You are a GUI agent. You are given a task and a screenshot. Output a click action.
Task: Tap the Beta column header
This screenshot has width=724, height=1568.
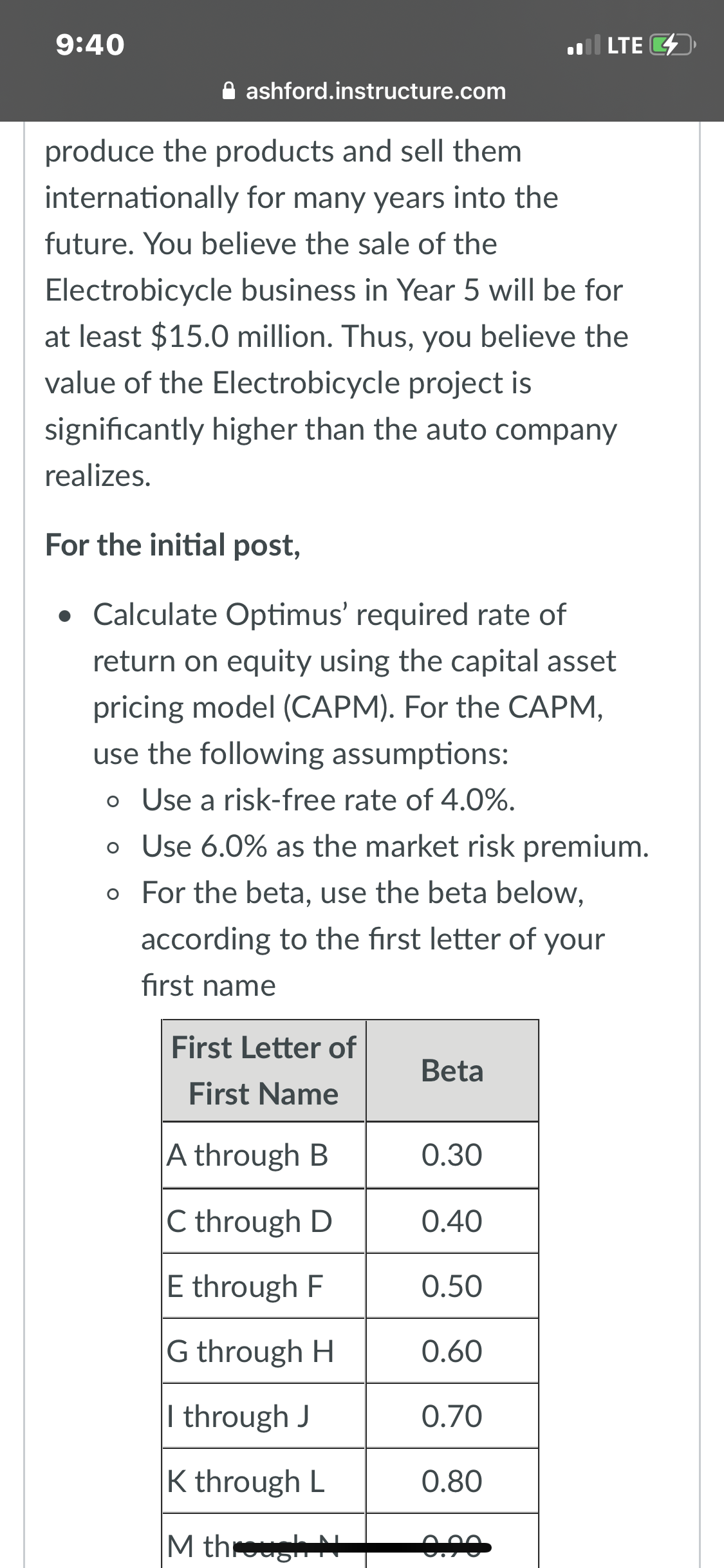(x=452, y=1070)
